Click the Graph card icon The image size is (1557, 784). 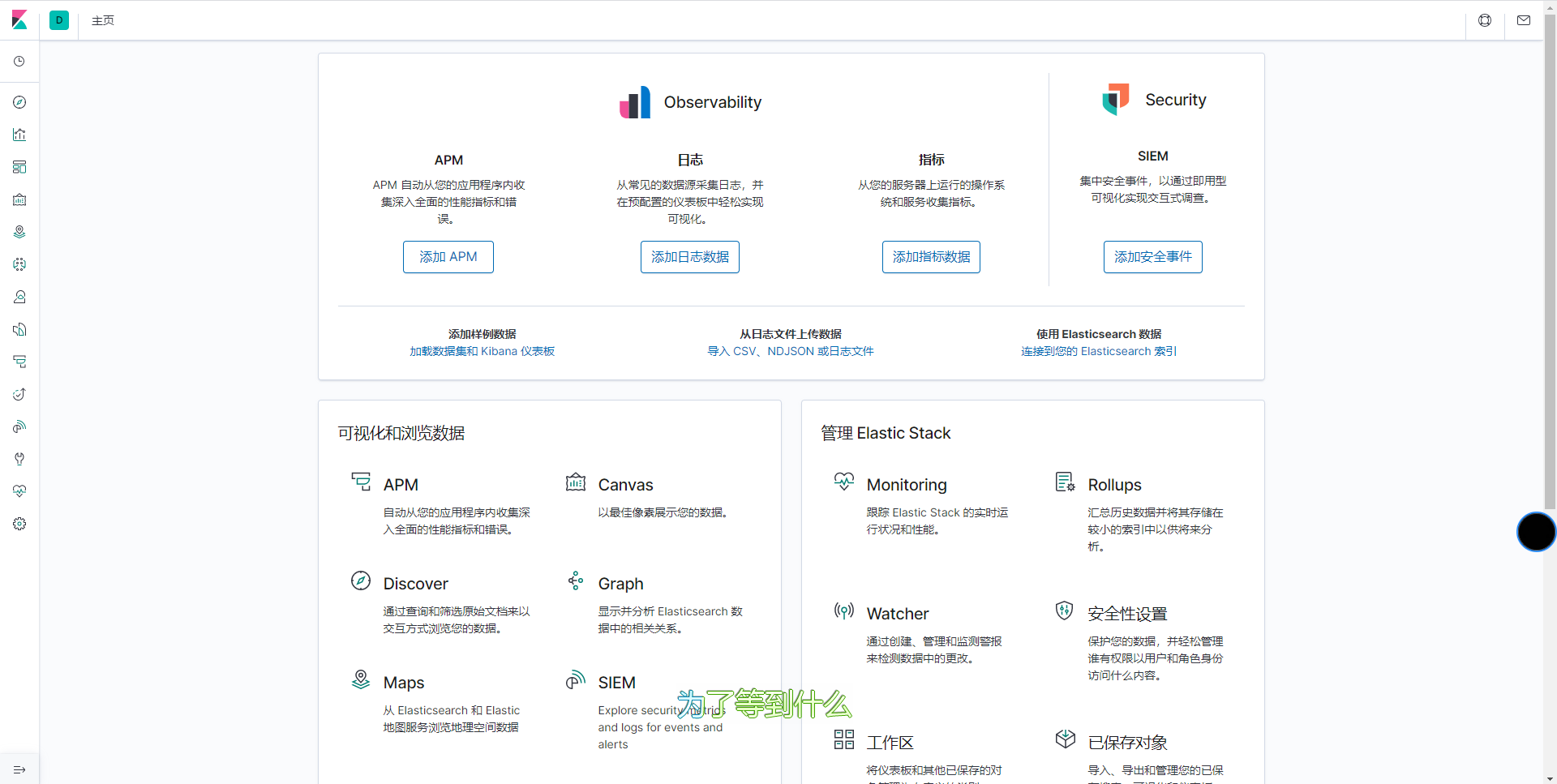[x=576, y=581]
